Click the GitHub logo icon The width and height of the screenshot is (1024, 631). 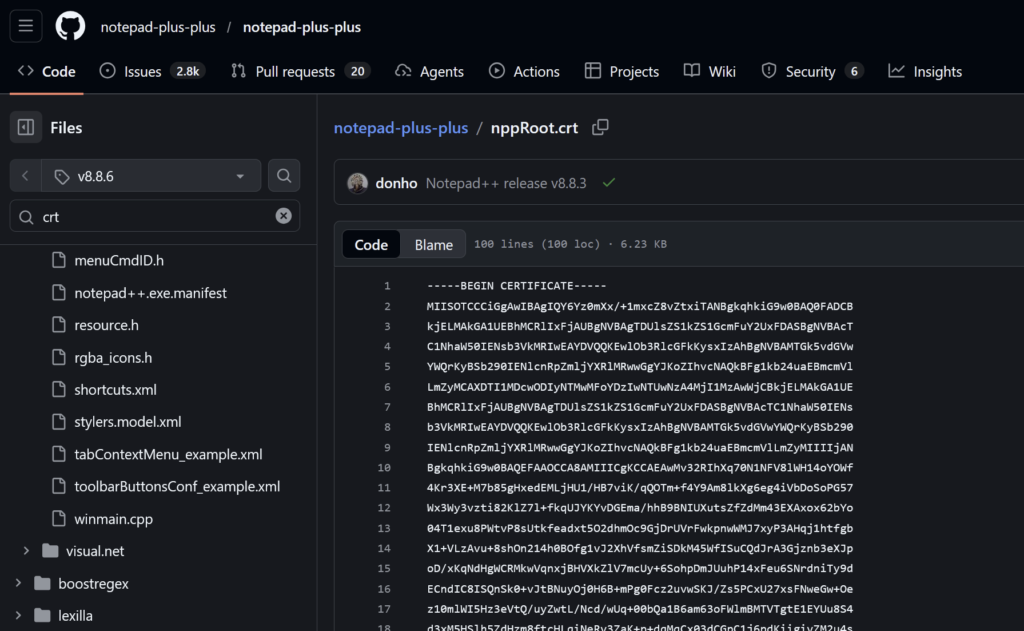point(70,26)
